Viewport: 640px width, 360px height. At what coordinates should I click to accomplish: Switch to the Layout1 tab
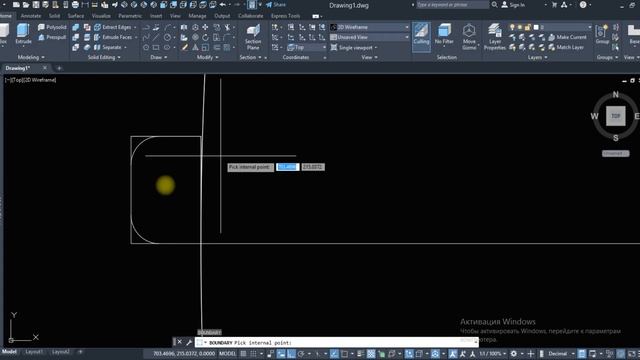coord(34,351)
